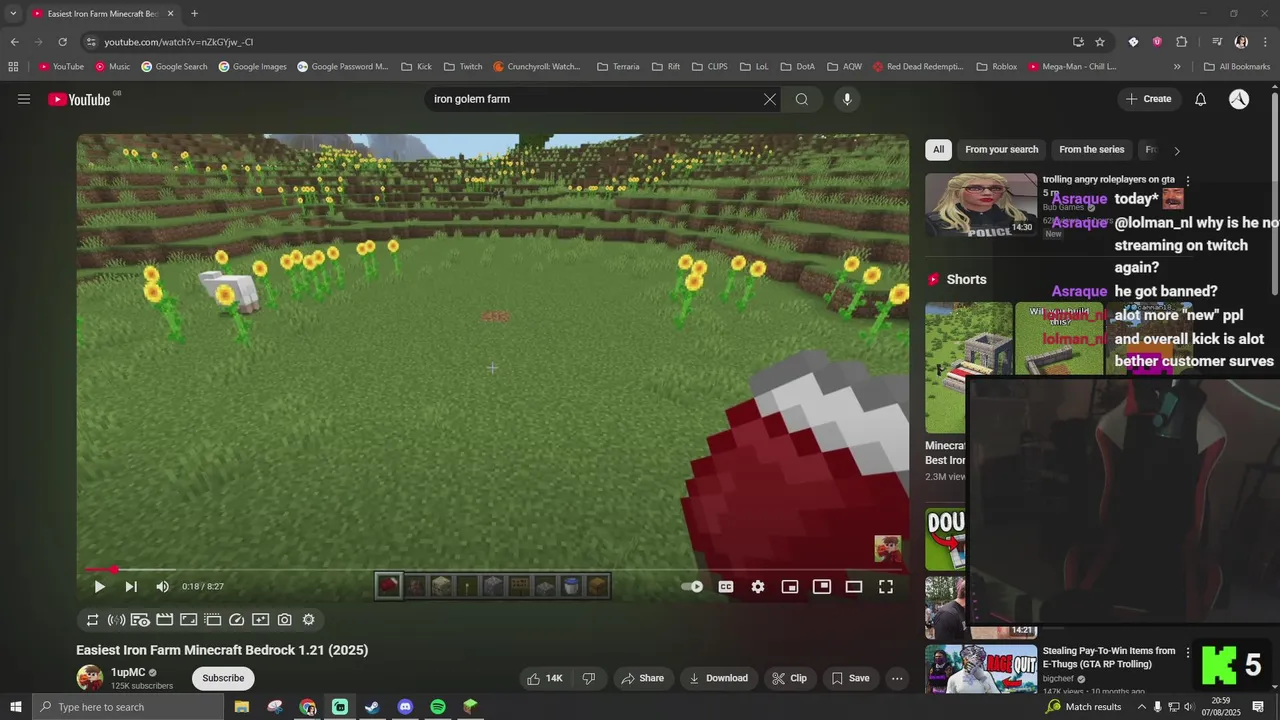Start voice search with the microphone
This screenshot has width=1280, height=720.
(847, 99)
